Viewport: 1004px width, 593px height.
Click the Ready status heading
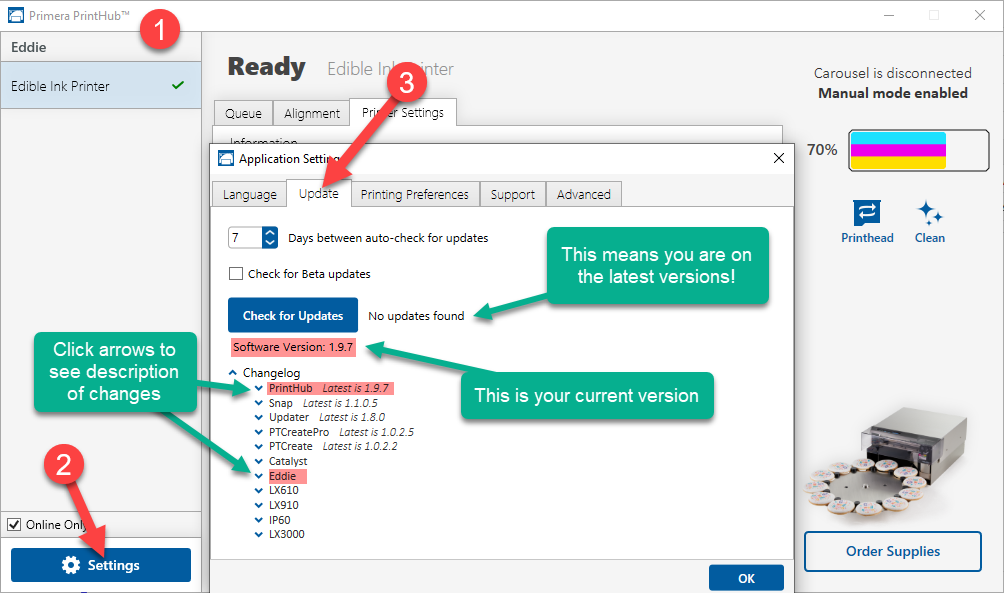pyautogui.click(x=266, y=67)
